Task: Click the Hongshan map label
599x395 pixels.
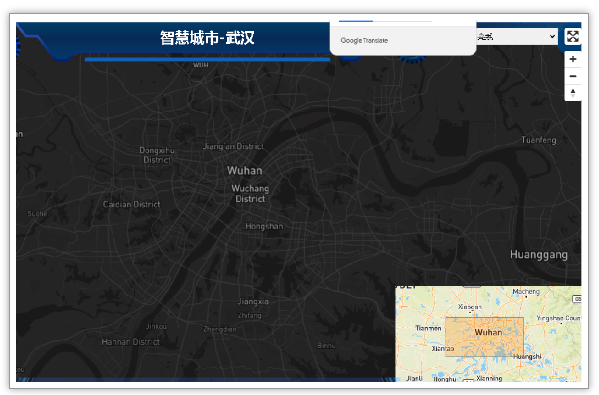Action: click(x=264, y=226)
